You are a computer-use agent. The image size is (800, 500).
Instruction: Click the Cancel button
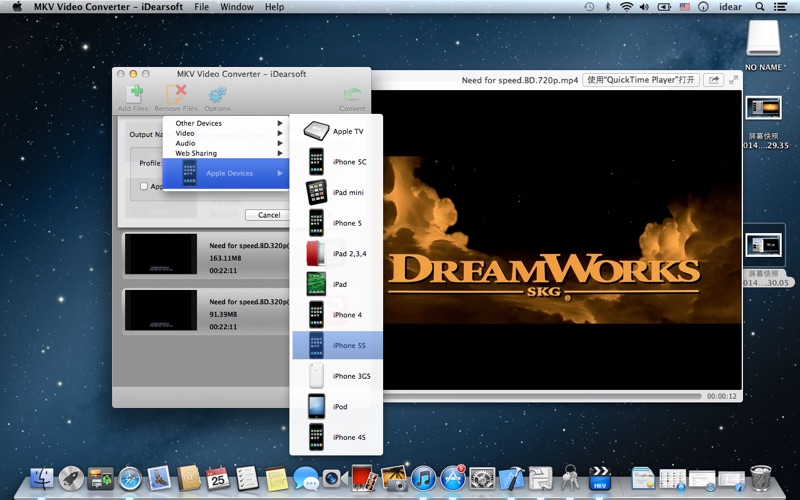(269, 215)
